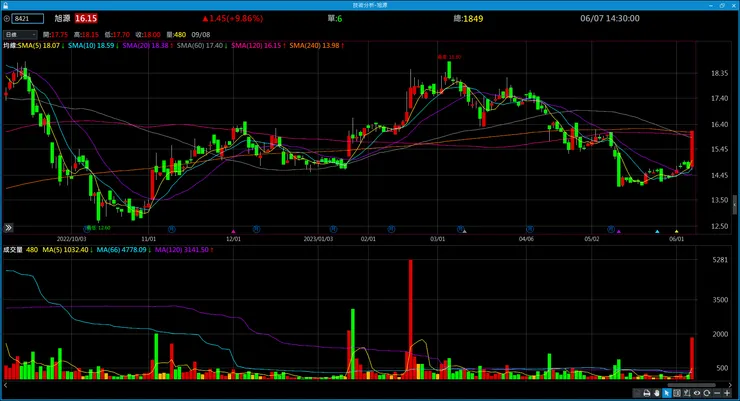Click the tallest red volume bar
The image size is (740, 401).
tap(411, 319)
